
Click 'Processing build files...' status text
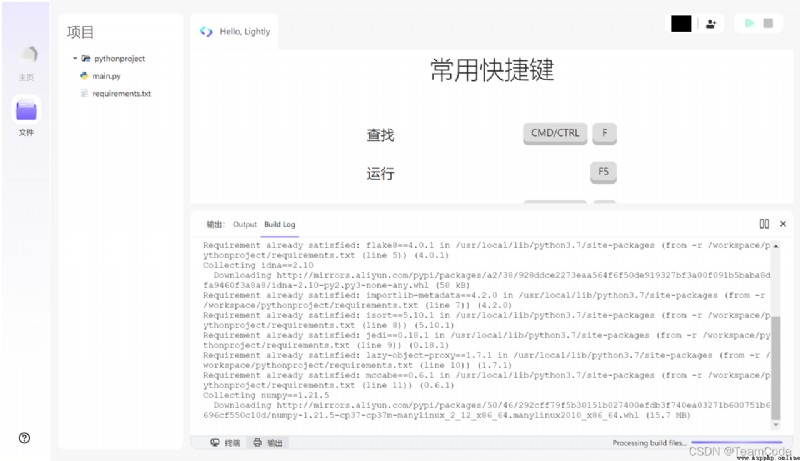point(649,443)
